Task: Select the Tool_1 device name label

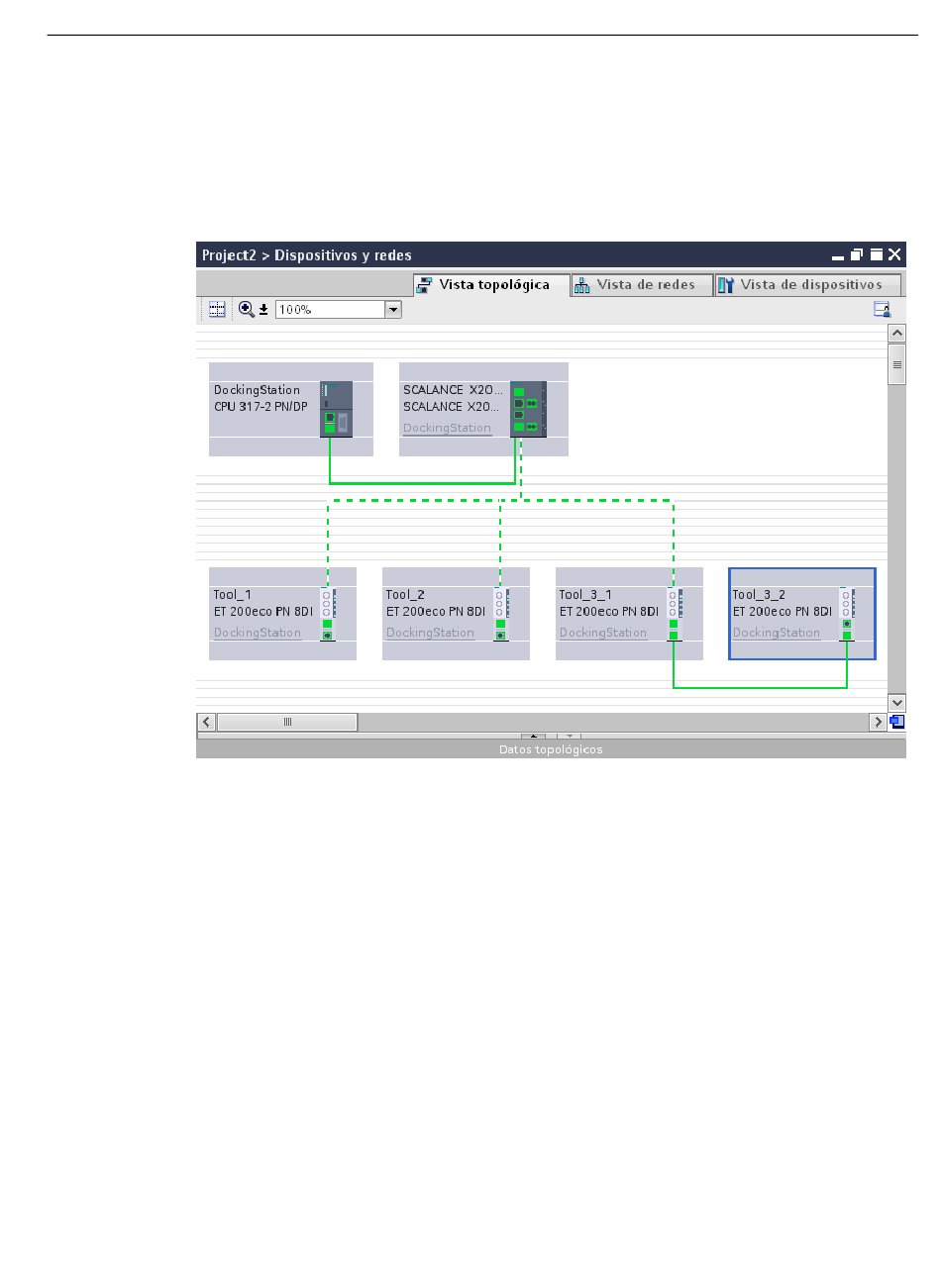Action: point(233,595)
